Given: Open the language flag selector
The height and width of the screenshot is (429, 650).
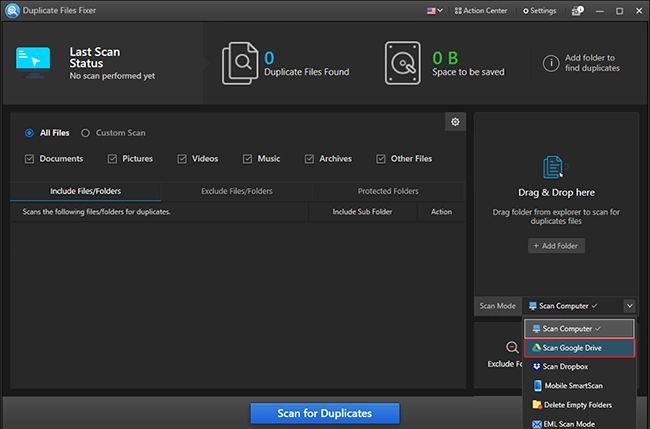Looking at the screenshot, I should pos(434,11).
